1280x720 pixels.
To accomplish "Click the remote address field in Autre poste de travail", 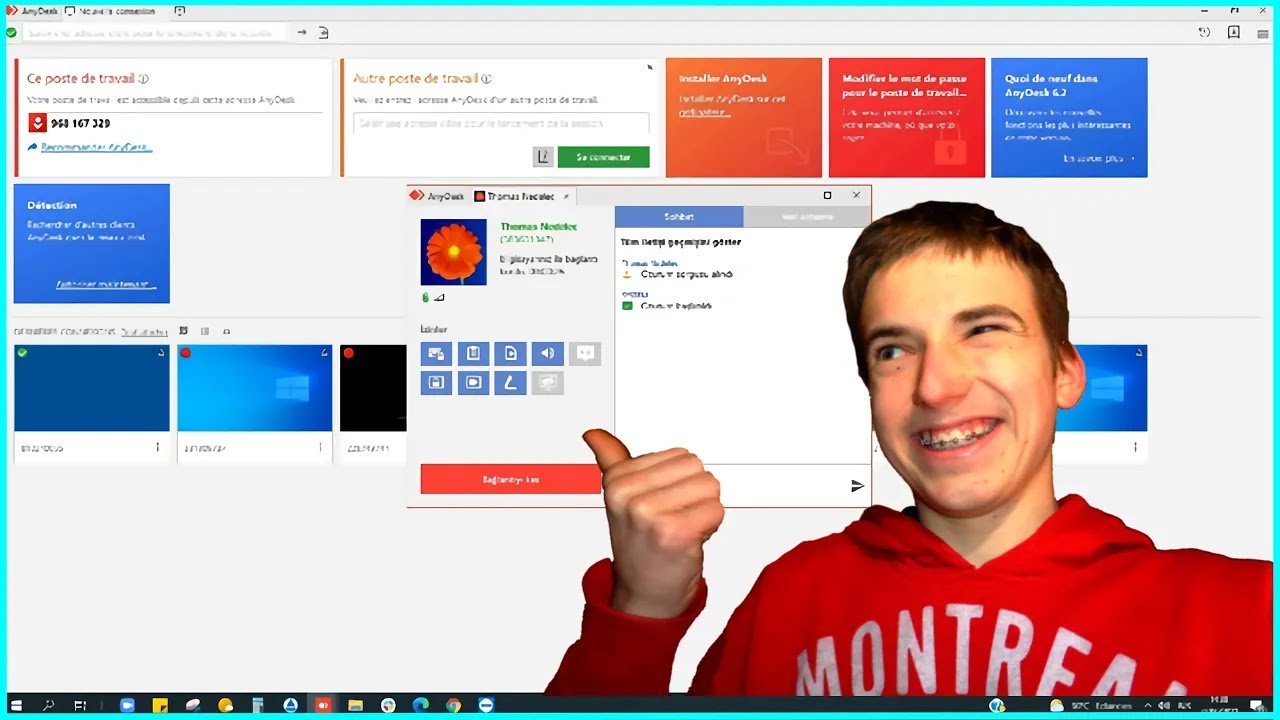I will [x=501, y=123].
